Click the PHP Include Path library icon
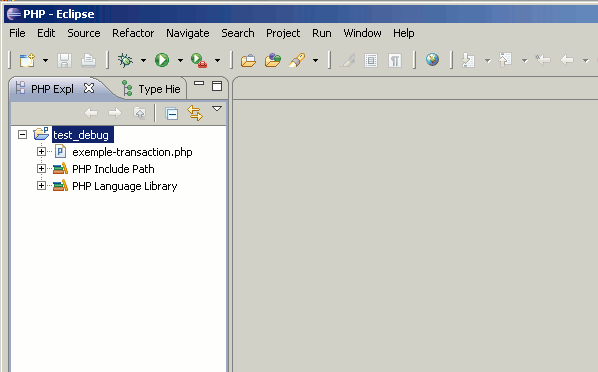The width and height of the screenshot is (598, 372). click(60, 169)
